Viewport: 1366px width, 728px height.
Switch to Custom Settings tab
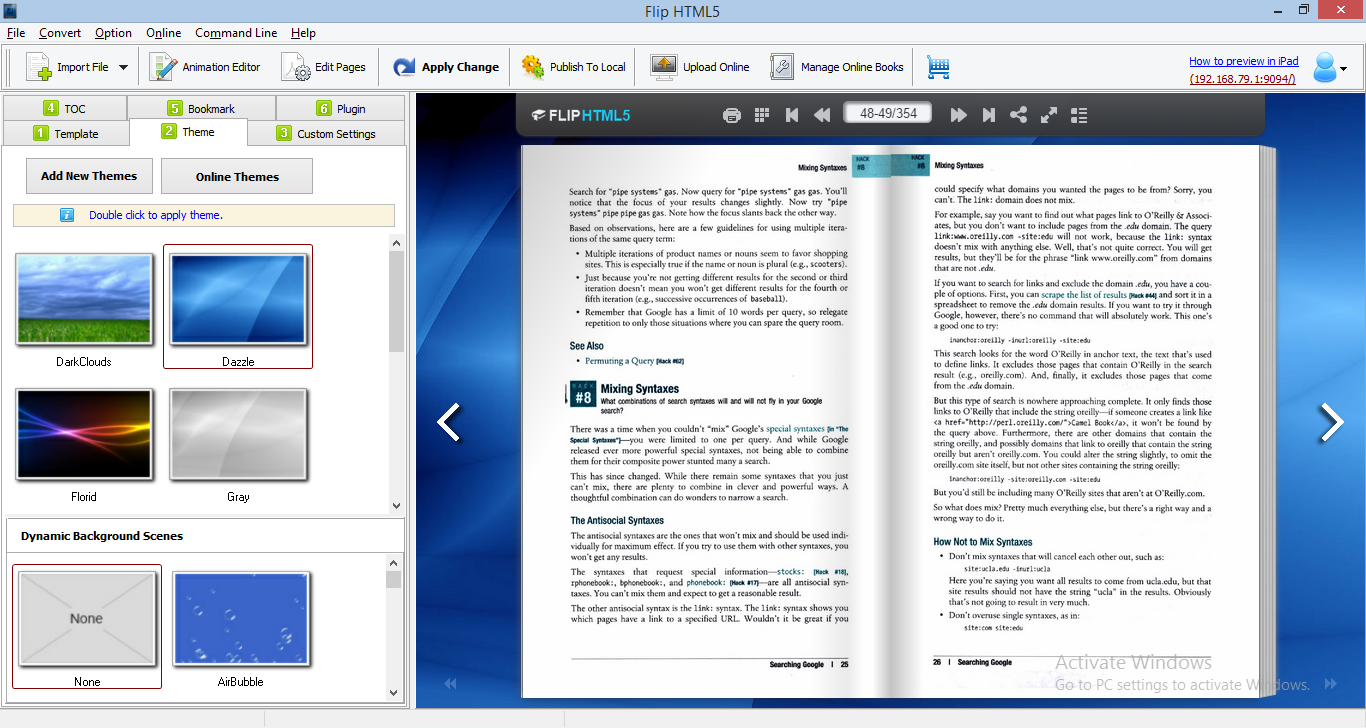pos(326,133)
